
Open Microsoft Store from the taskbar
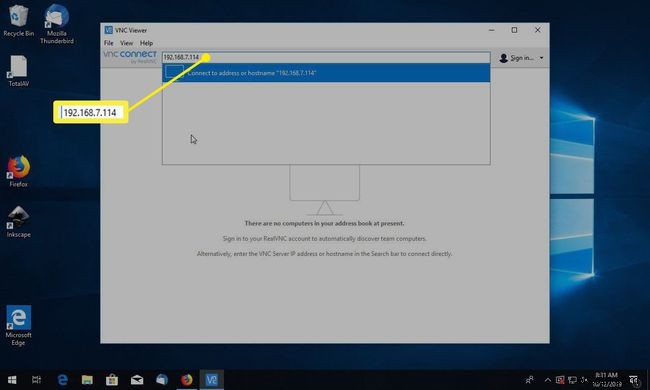[112, 380]
